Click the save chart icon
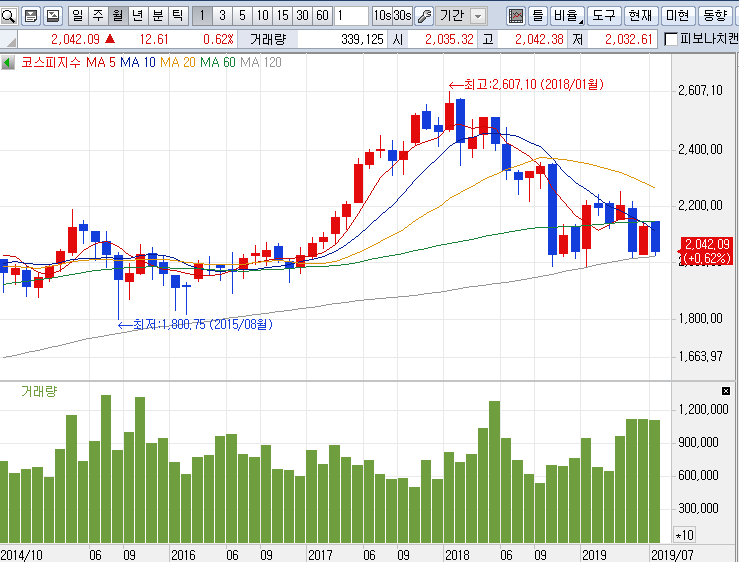Viewport: 739px width, 562px height. tap(31, 16)
